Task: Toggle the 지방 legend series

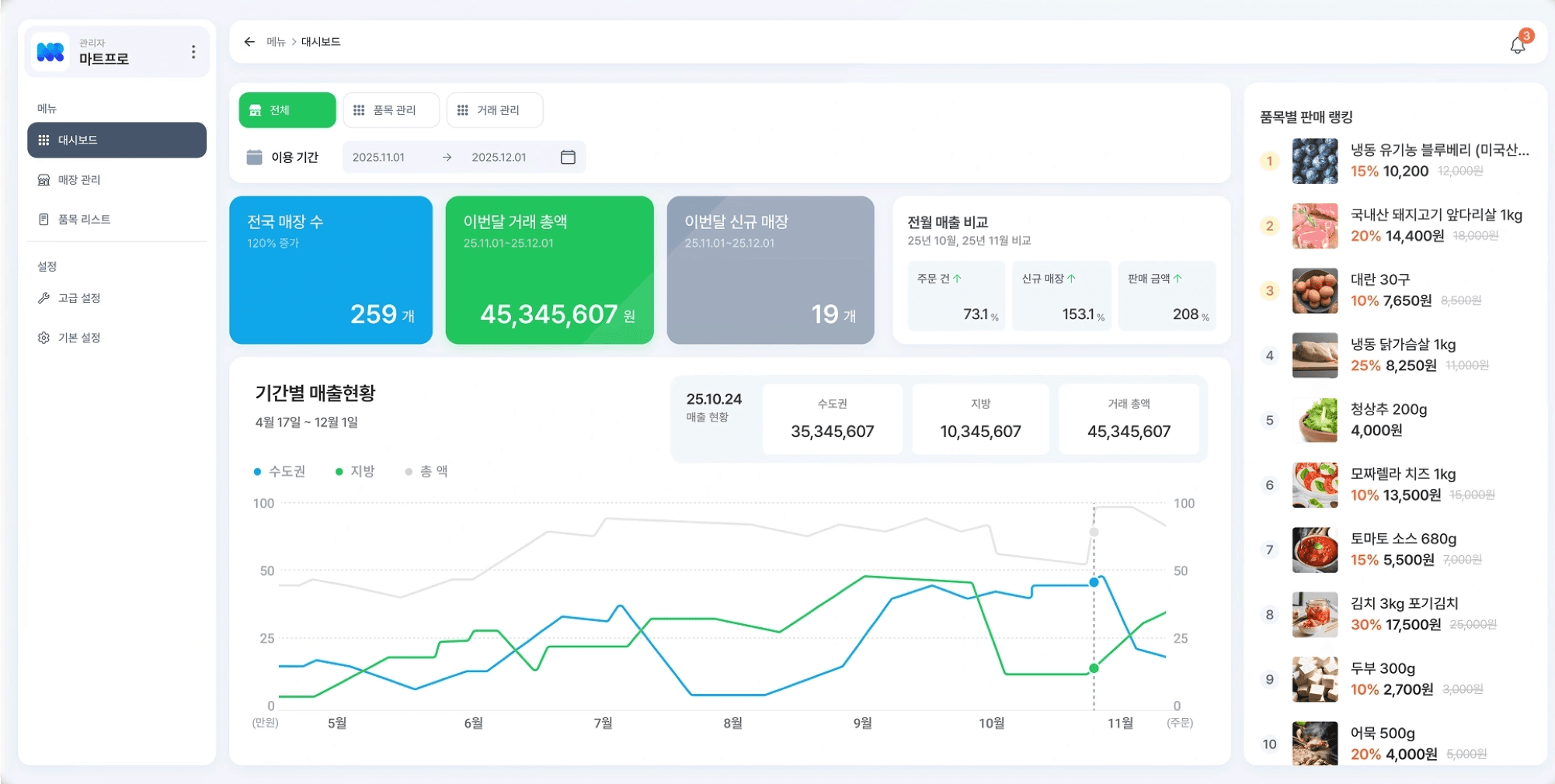Action: (x=355, y=471)
